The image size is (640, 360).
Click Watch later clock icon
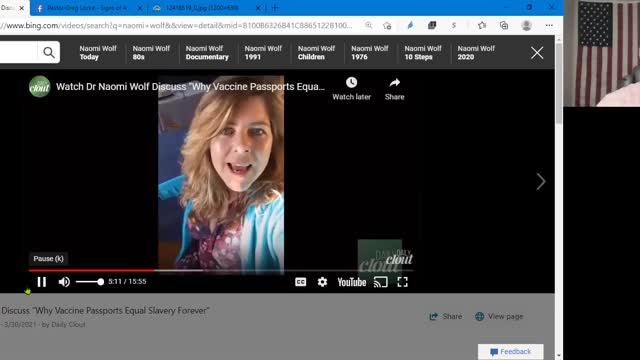(x=351, y=82)
